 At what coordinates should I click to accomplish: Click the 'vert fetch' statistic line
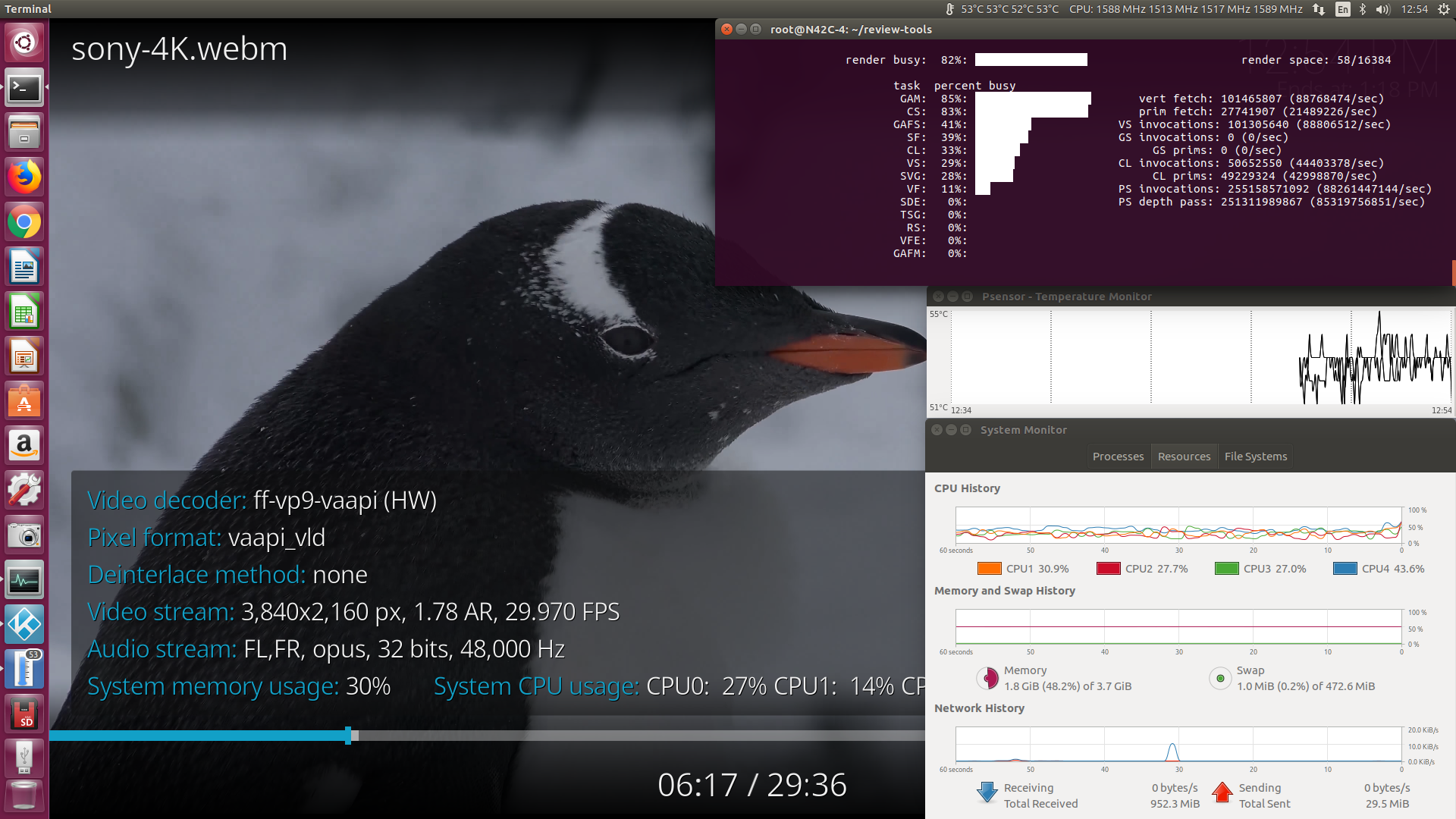(x=1261, y=99)
